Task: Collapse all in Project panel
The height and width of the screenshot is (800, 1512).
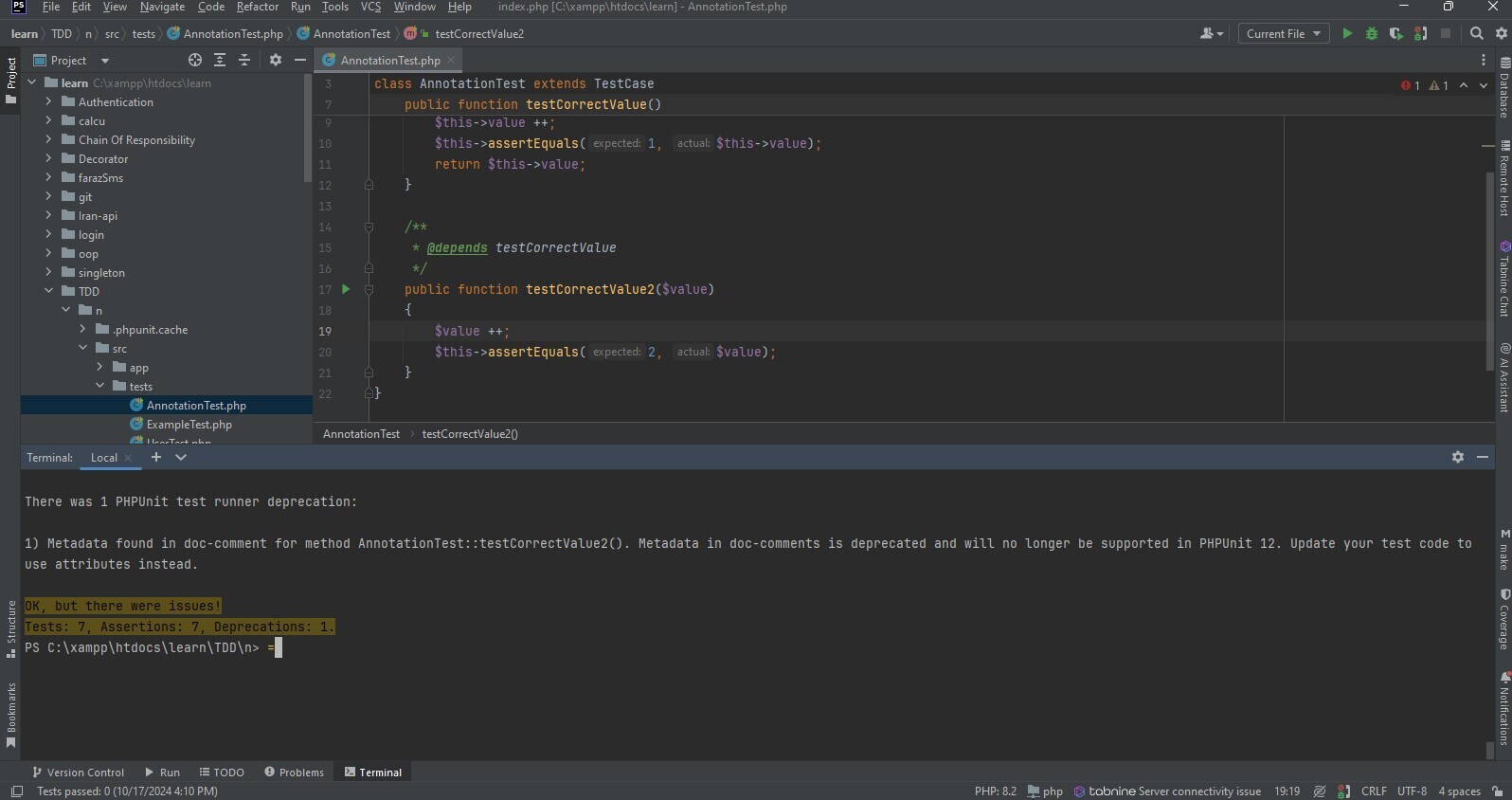Action: [x=244, y=60]
